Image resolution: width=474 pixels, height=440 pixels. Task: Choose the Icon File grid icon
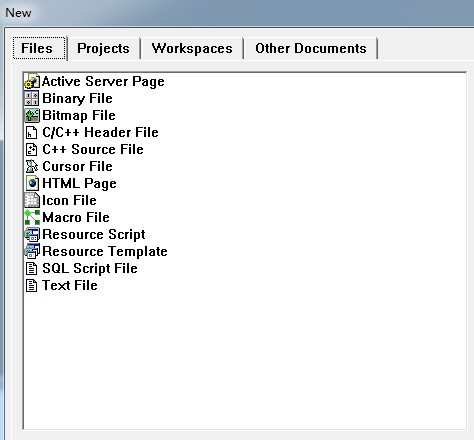coord(32,200)
